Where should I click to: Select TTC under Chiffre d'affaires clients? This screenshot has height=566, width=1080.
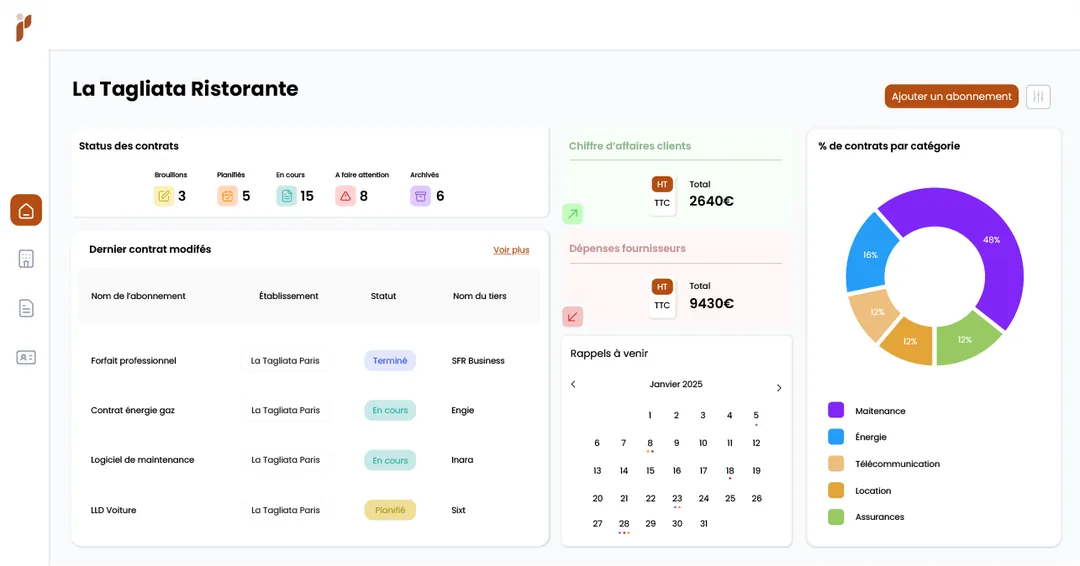(x=662, y=203)
